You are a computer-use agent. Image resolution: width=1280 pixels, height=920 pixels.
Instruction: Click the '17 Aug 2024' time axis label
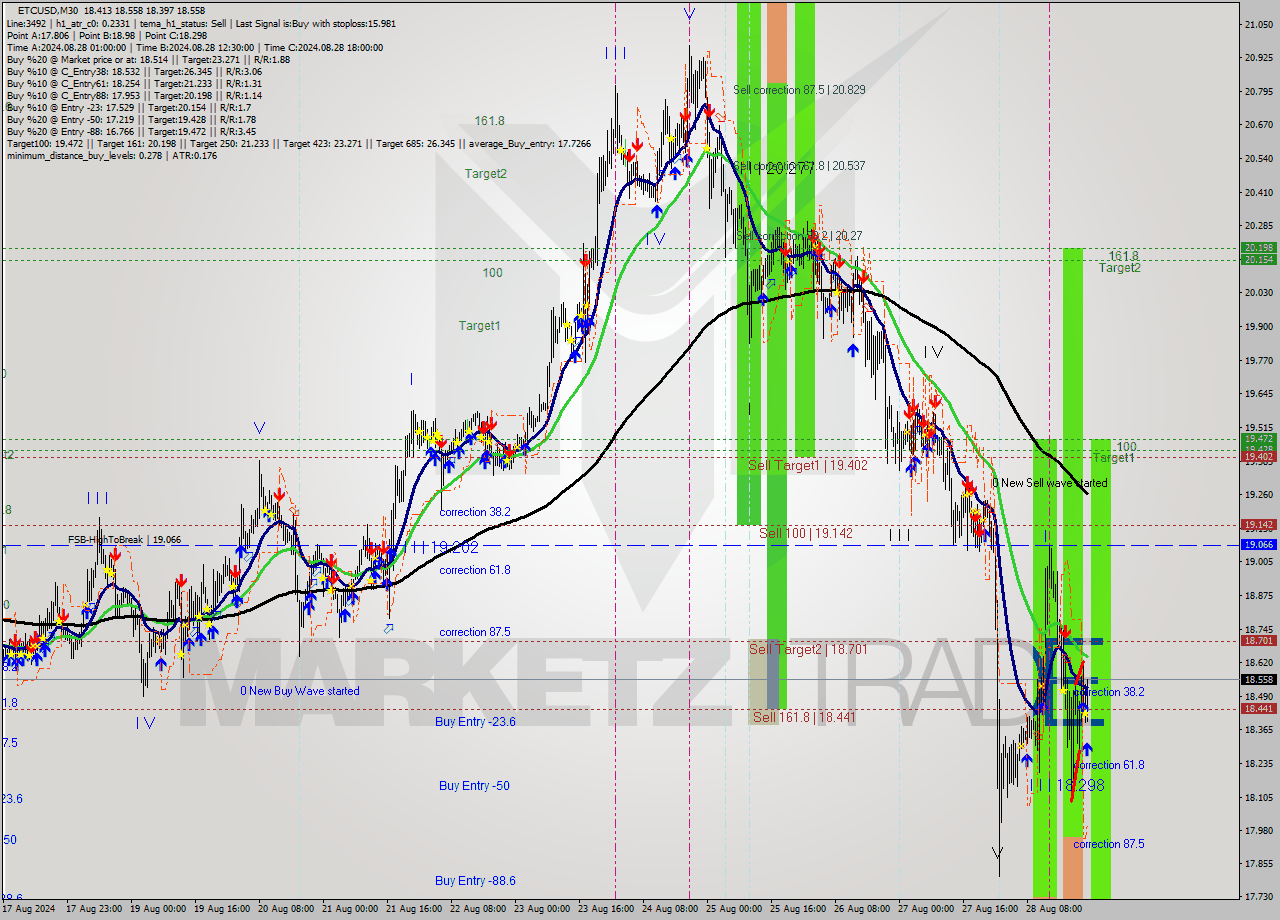click(29, 910)
